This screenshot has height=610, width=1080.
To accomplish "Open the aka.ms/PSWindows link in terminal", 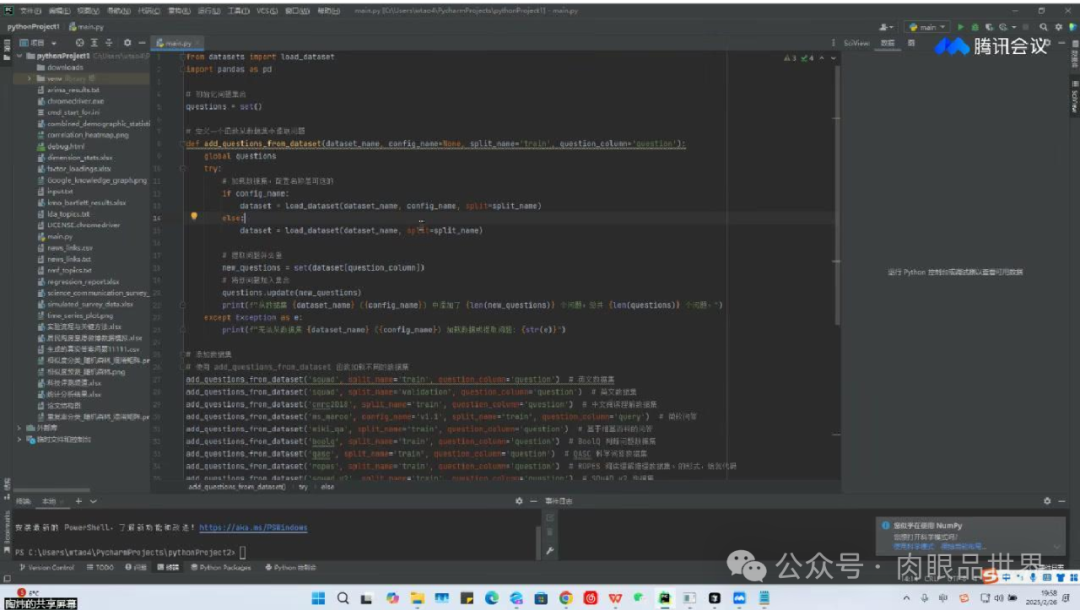I will [253, 527].
